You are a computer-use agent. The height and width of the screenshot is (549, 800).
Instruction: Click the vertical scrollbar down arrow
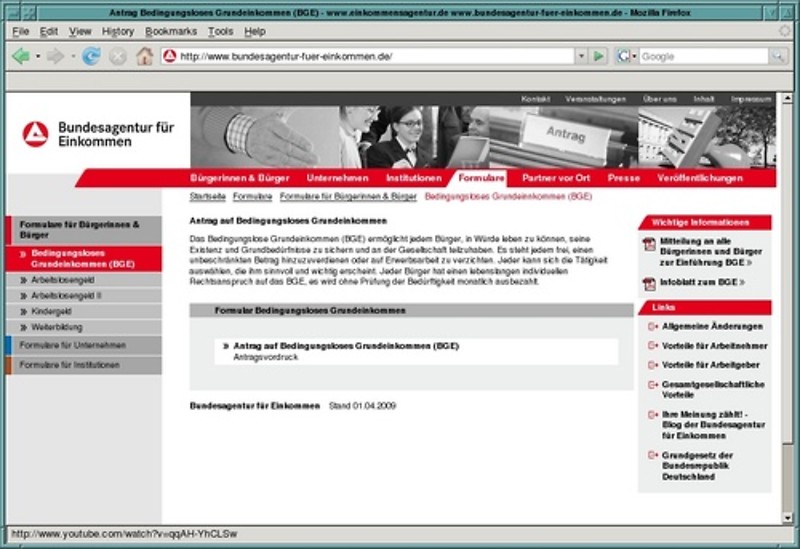pos(787,518)
